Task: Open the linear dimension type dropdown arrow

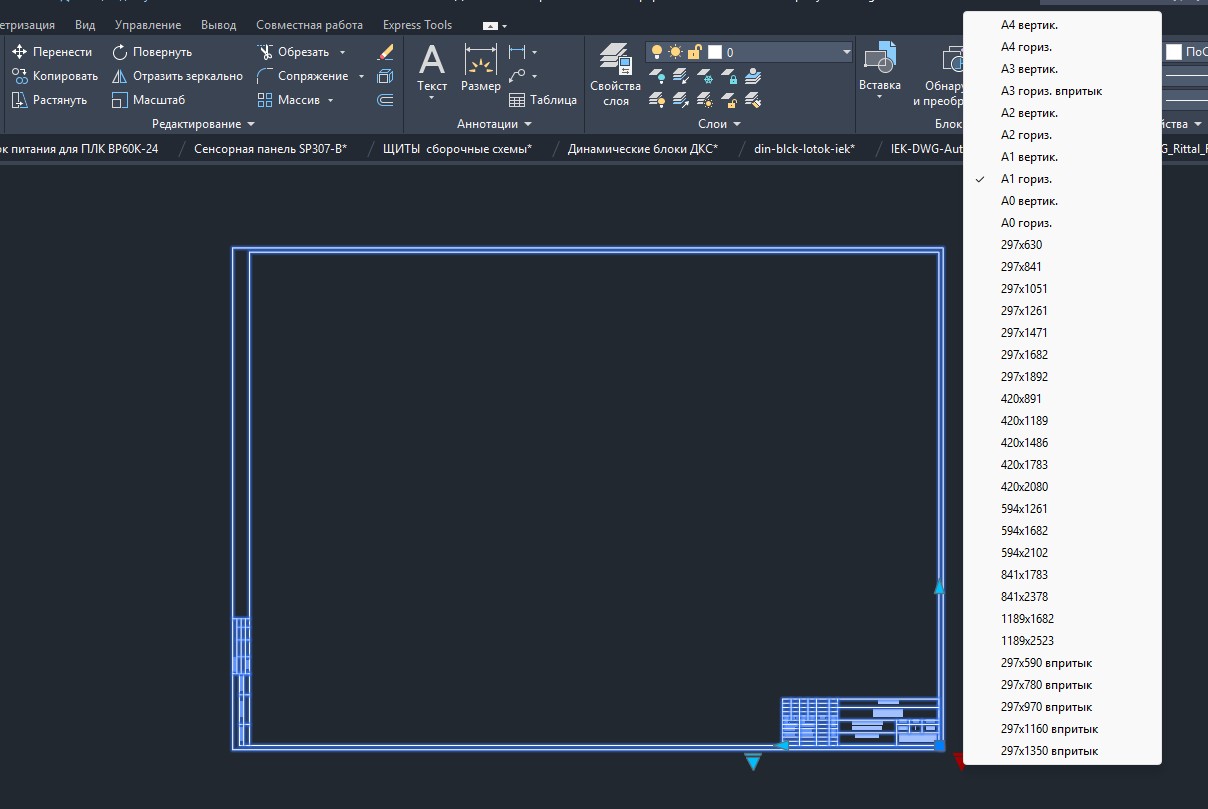Action: pyautogui.click(x=534, y=52)
